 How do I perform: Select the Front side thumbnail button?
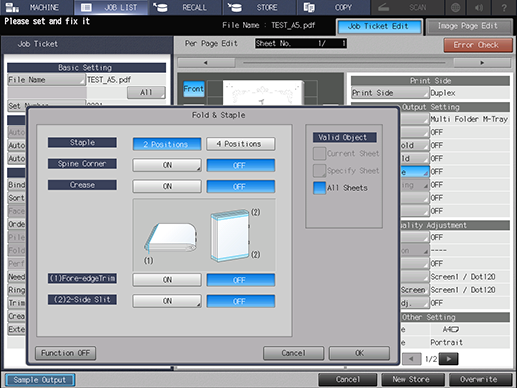click(194, 89)
